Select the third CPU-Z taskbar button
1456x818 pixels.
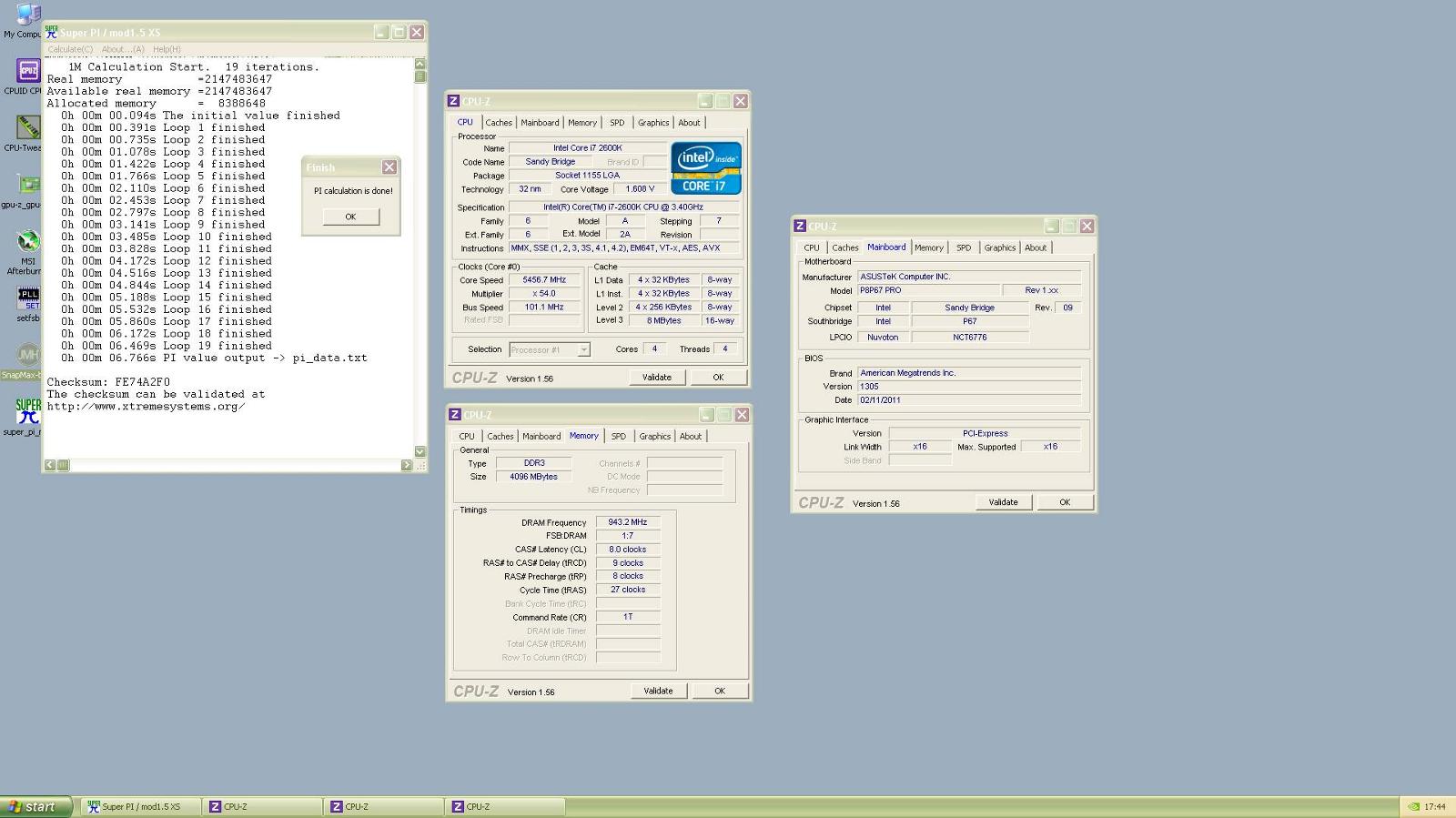505,807
